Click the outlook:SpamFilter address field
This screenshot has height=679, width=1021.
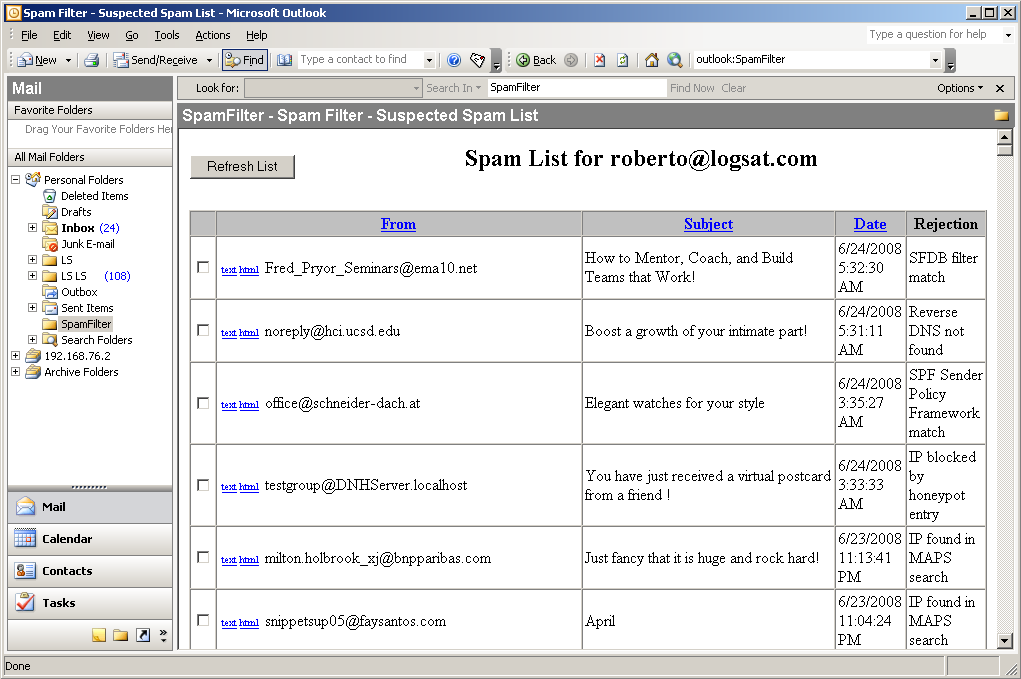pyautogui.click(x=811, y=60)
